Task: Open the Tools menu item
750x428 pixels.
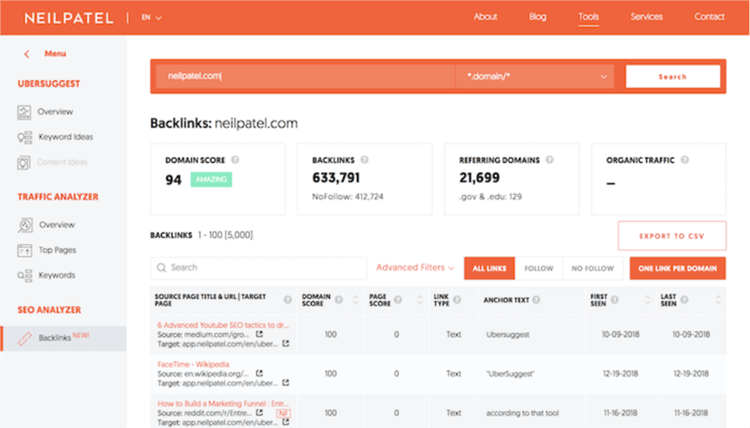Action: click(588, 17)
